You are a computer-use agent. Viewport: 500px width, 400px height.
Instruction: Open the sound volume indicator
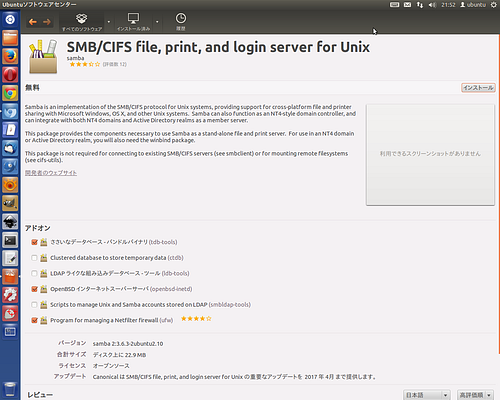click(432, 5)
